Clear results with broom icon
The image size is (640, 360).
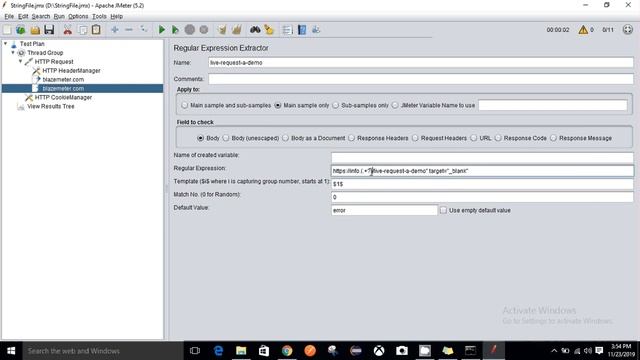coord(222,30)
